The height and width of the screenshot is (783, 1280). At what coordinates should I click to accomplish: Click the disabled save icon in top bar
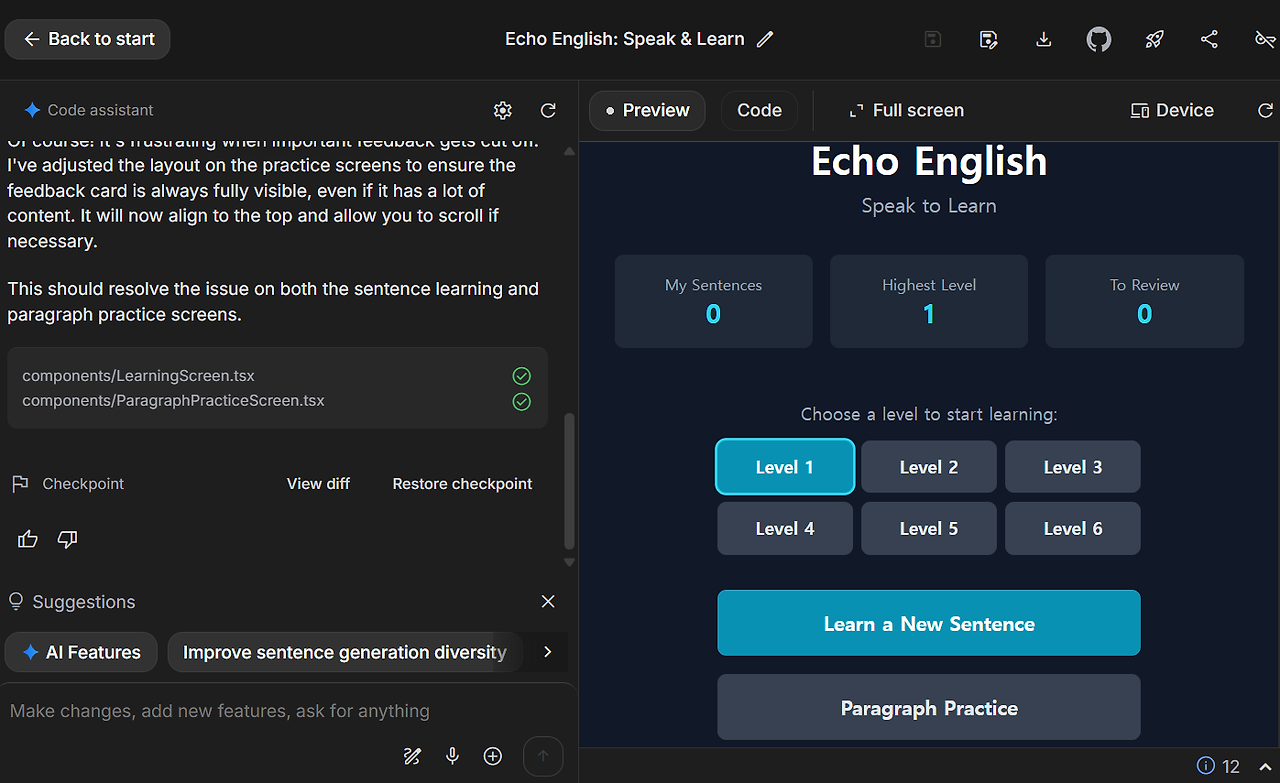pos(932,39)
